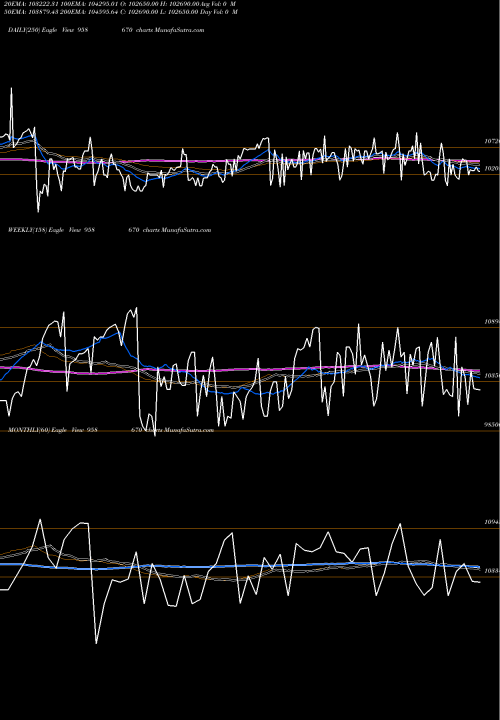Click the 'MONTHLY(60) Eagle View' chart title
500x720 pixels.
(x=44, y=430)
